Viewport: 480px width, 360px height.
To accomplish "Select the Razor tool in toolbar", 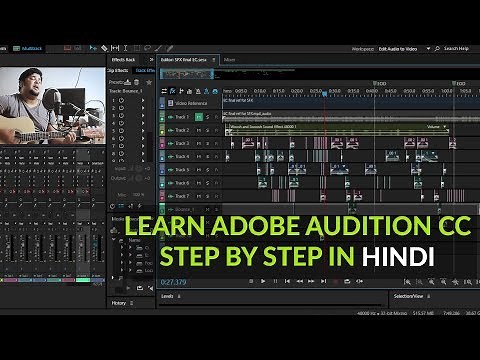I will pyautogui.click(x=104, y=48).
